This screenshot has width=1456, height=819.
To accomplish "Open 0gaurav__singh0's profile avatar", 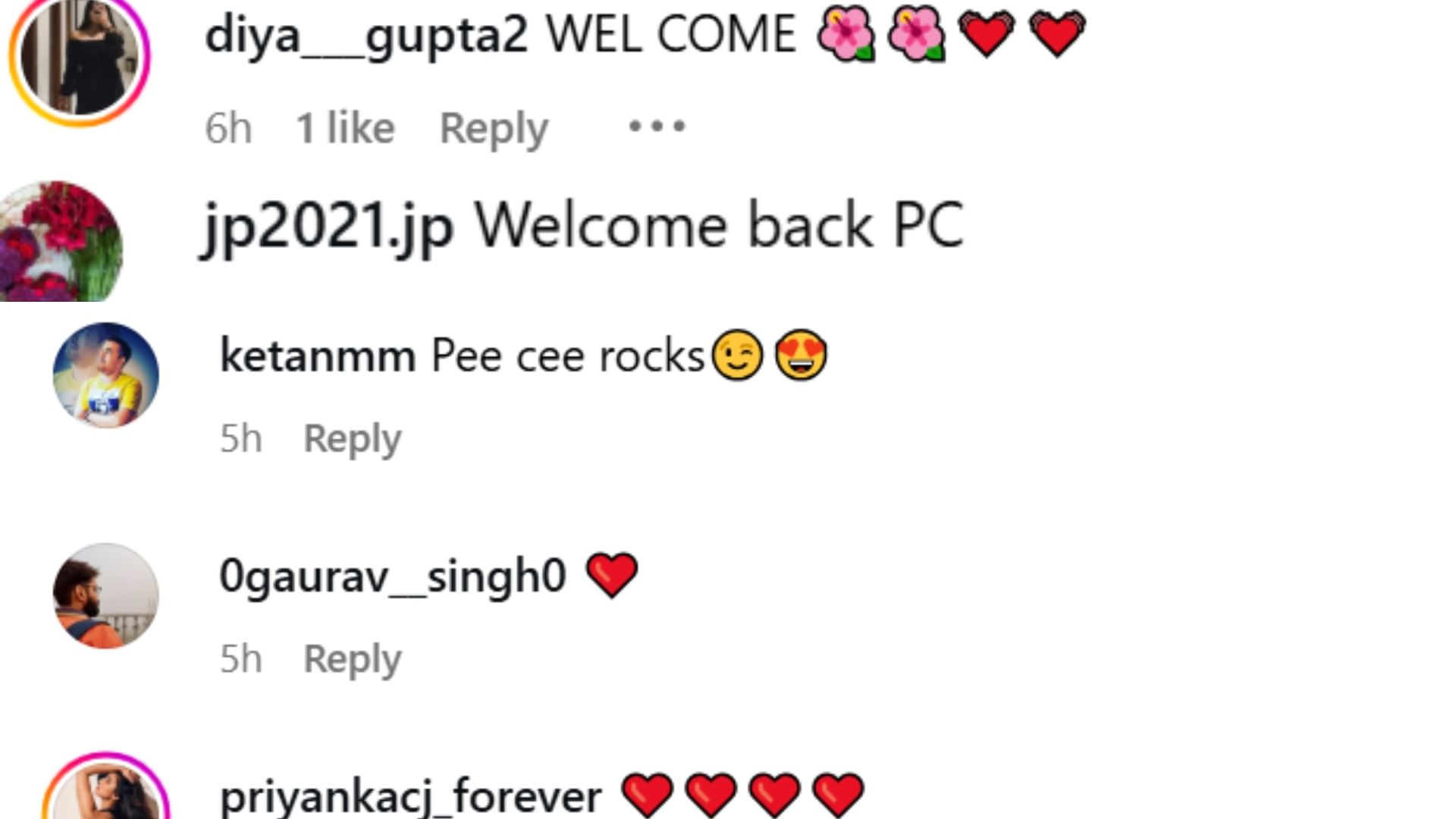I will click(106, 595).
